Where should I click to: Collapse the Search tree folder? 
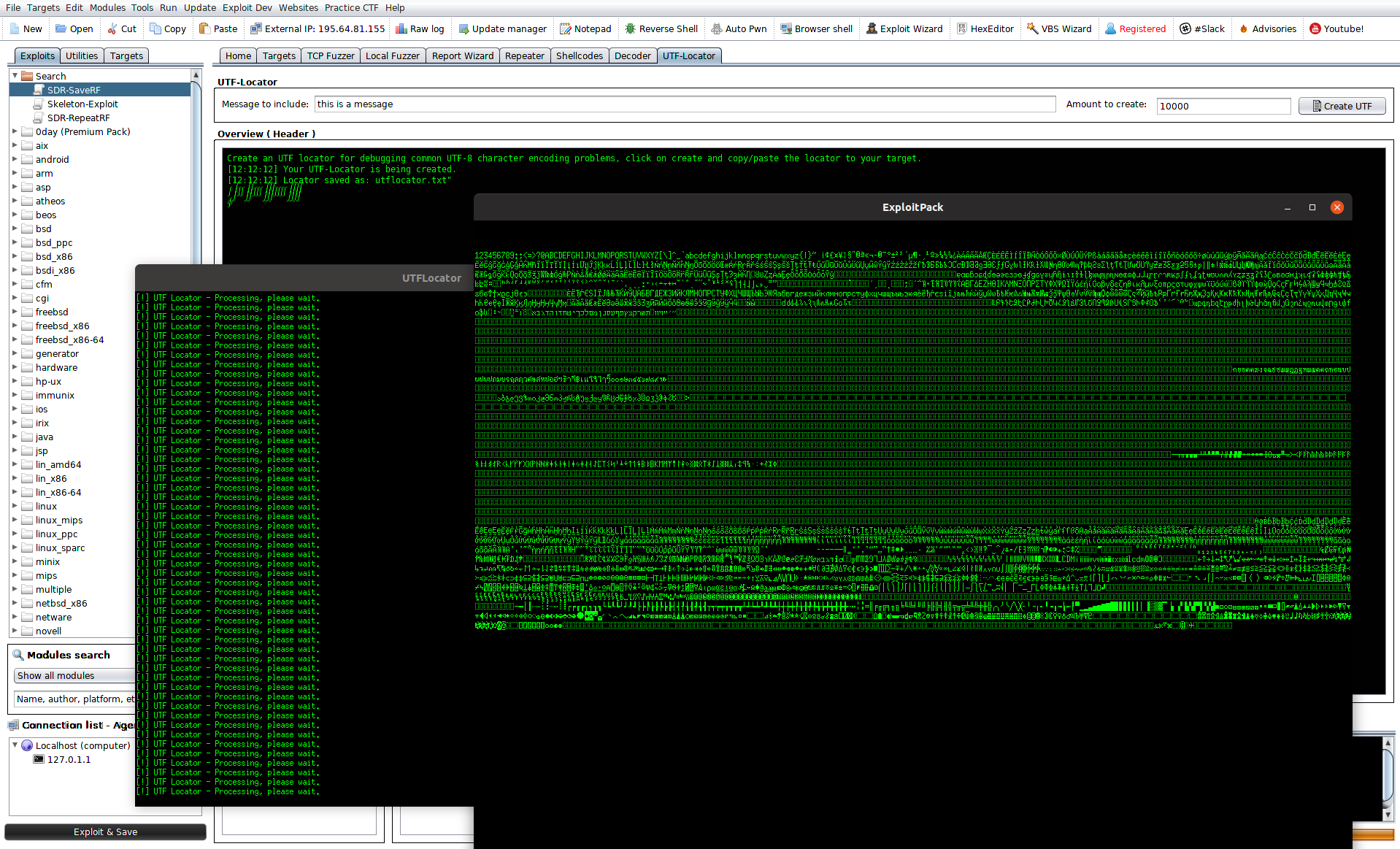(x=15, y=76)
